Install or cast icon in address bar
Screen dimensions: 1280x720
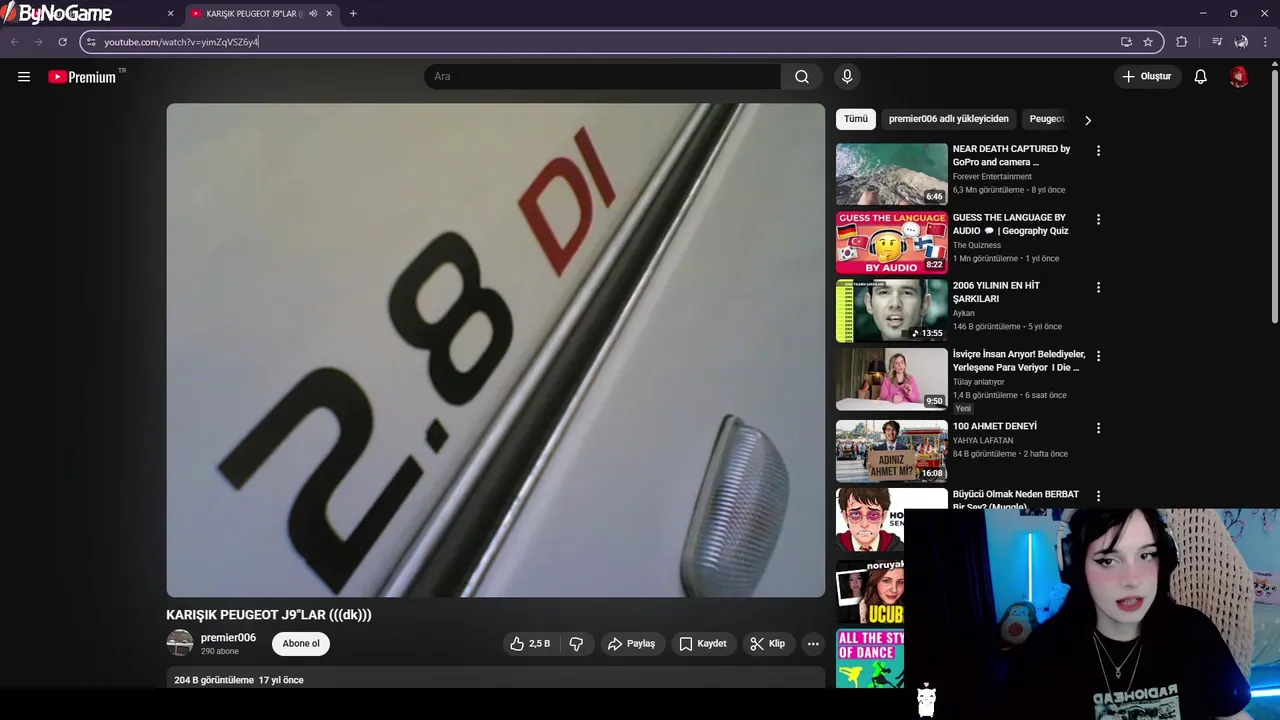pyautogui.click(x=1126, y=42)
